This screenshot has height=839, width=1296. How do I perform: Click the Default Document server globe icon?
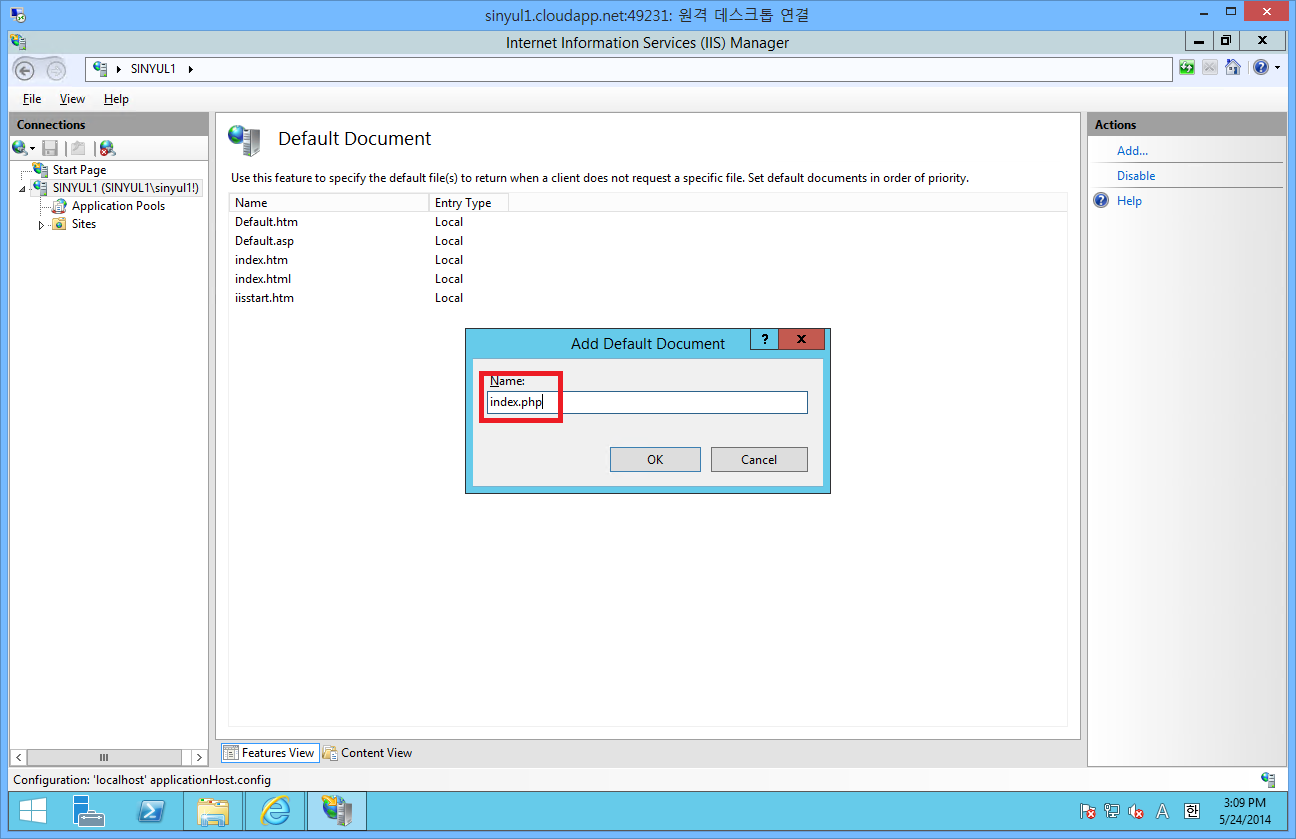click(245, 140)
